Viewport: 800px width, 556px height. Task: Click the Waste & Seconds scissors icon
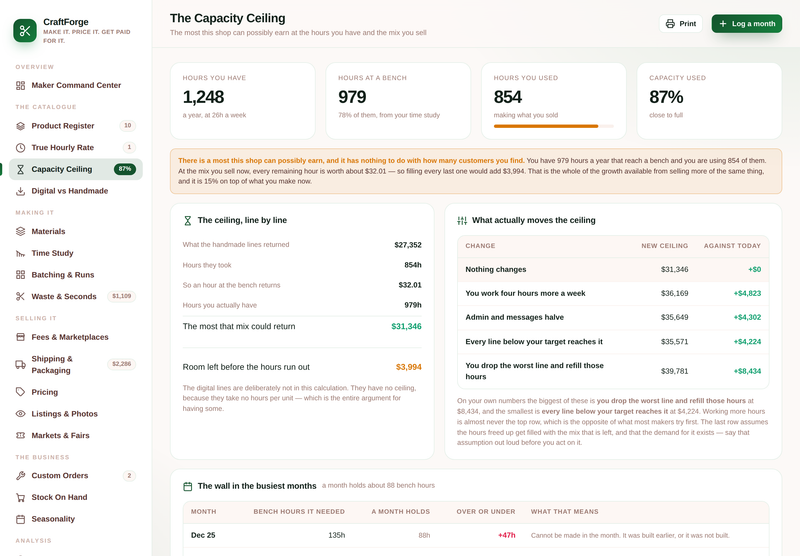(20, 296)
